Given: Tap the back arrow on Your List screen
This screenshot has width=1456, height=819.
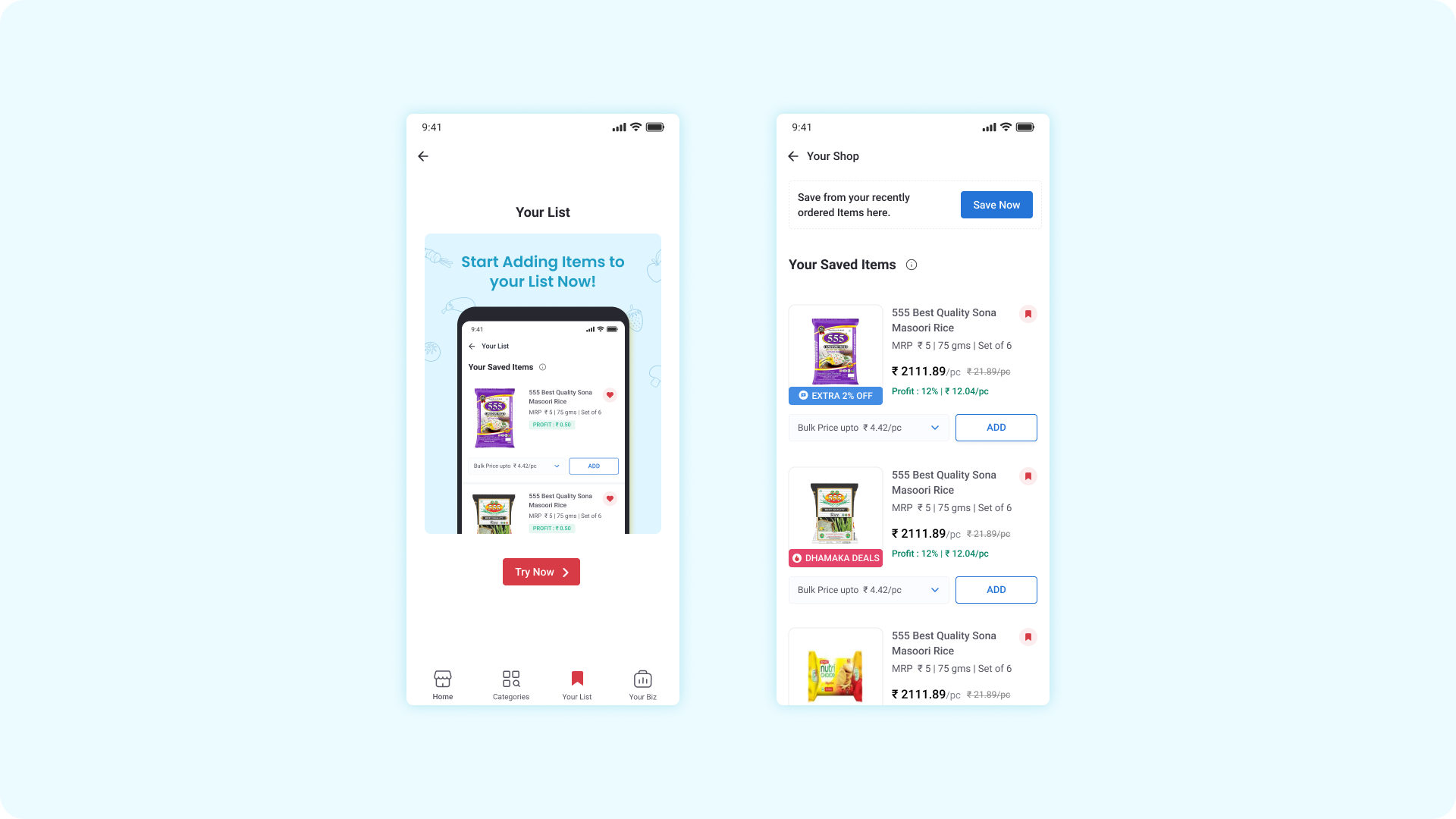Looking at the screenshot, I should click(423, 156).
